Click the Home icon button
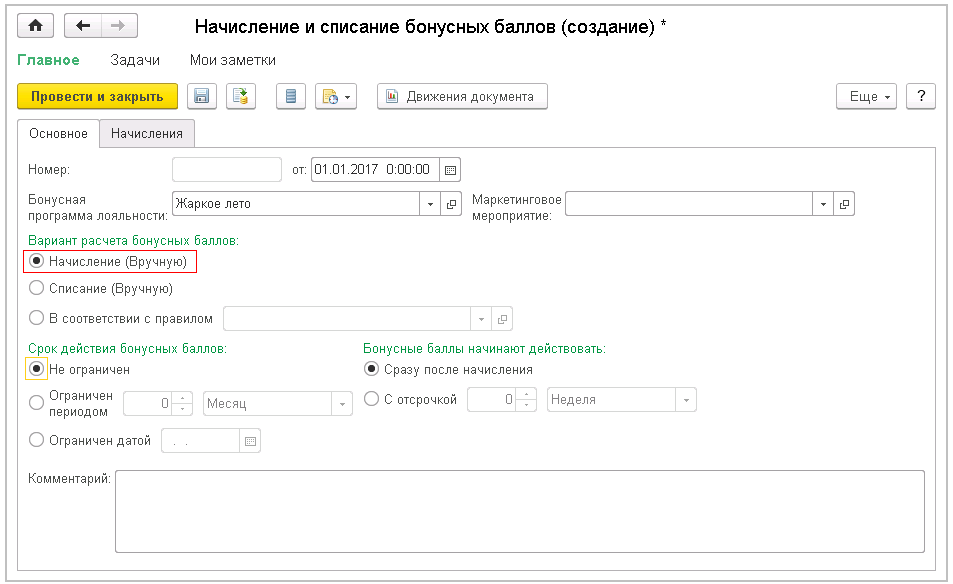 (37, 26)
